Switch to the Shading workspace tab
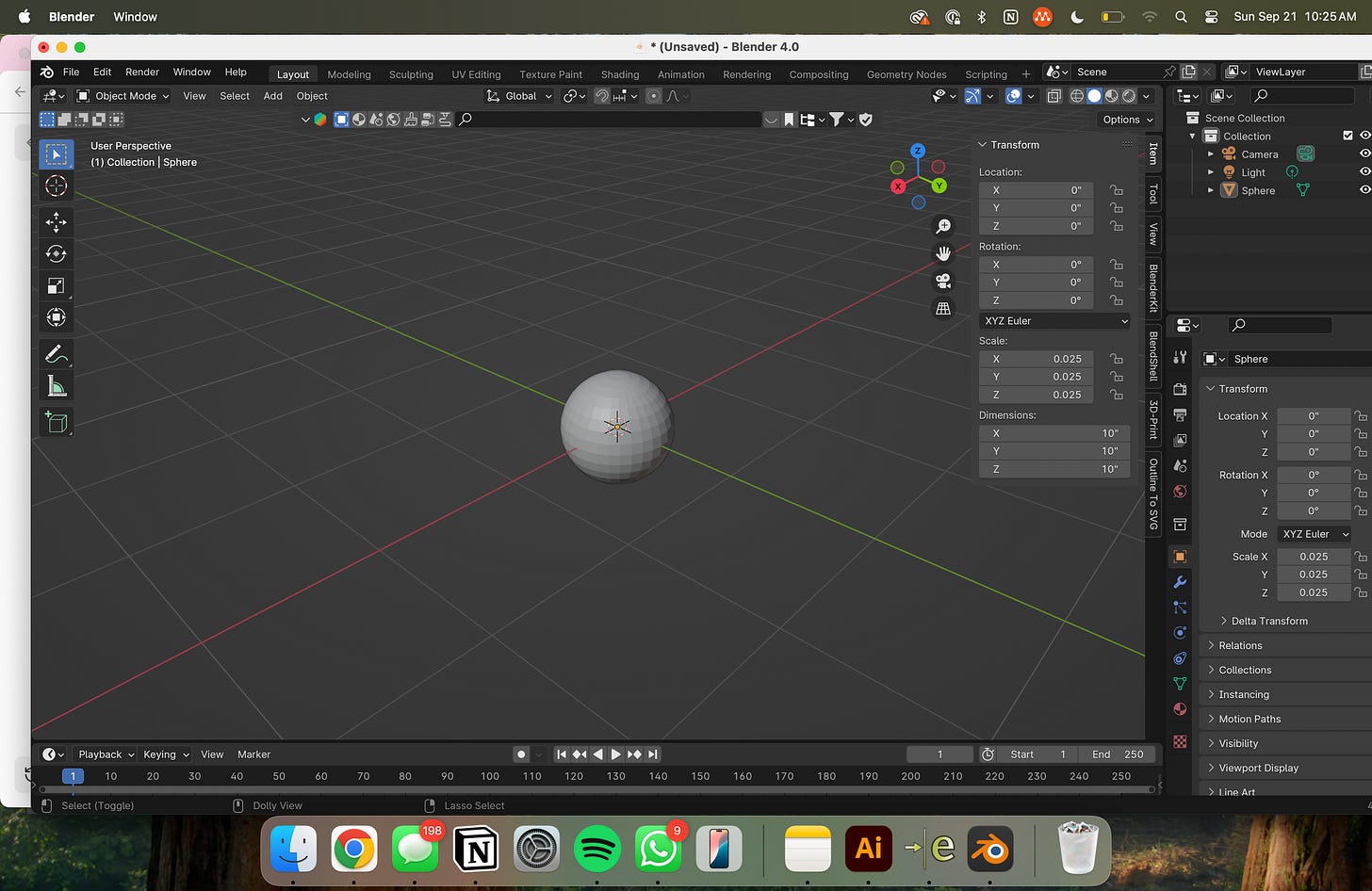 point(619,74)
